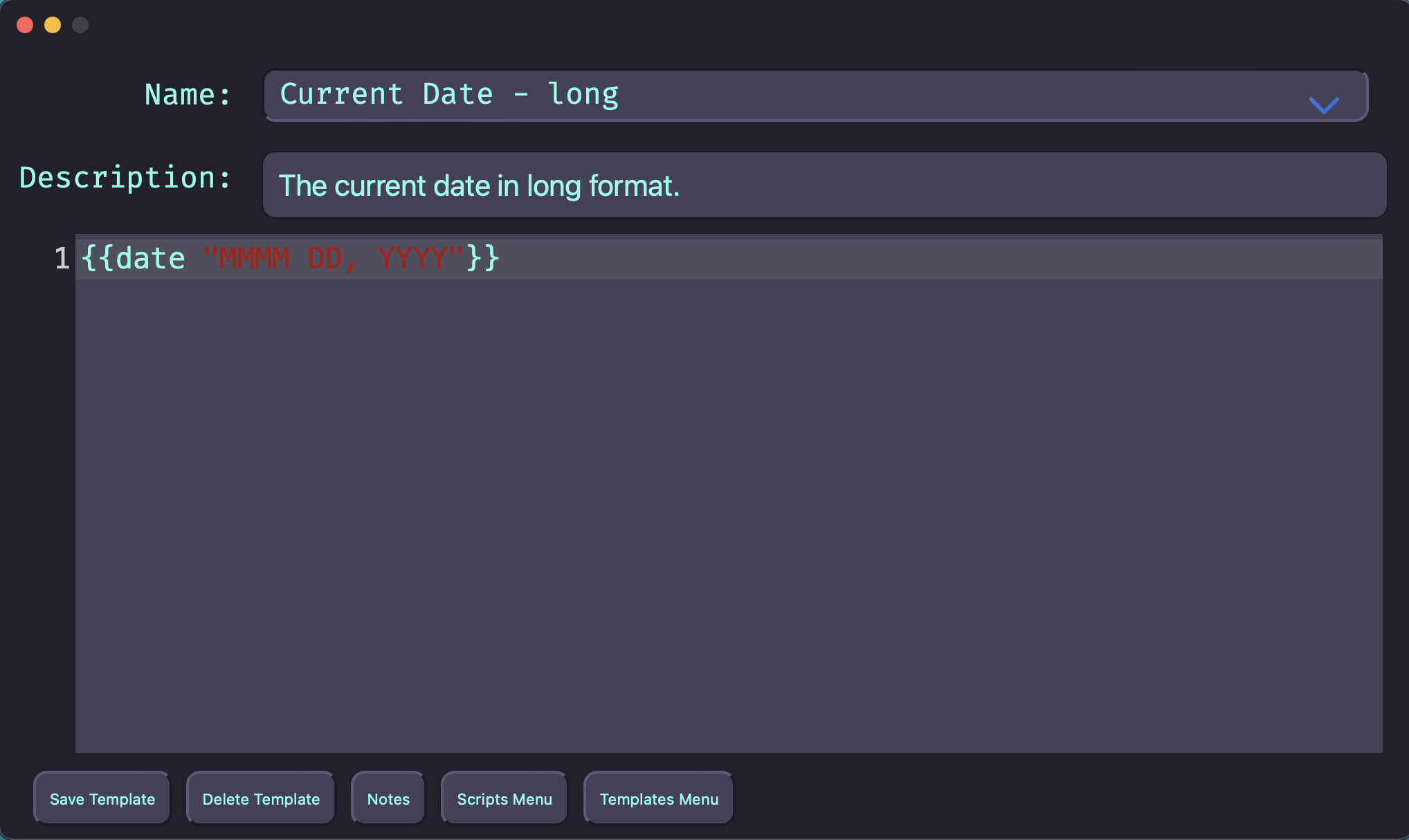1409x840 pixels.
Task: Click line number 1 in the editor gutter
Action: point(62,259)
